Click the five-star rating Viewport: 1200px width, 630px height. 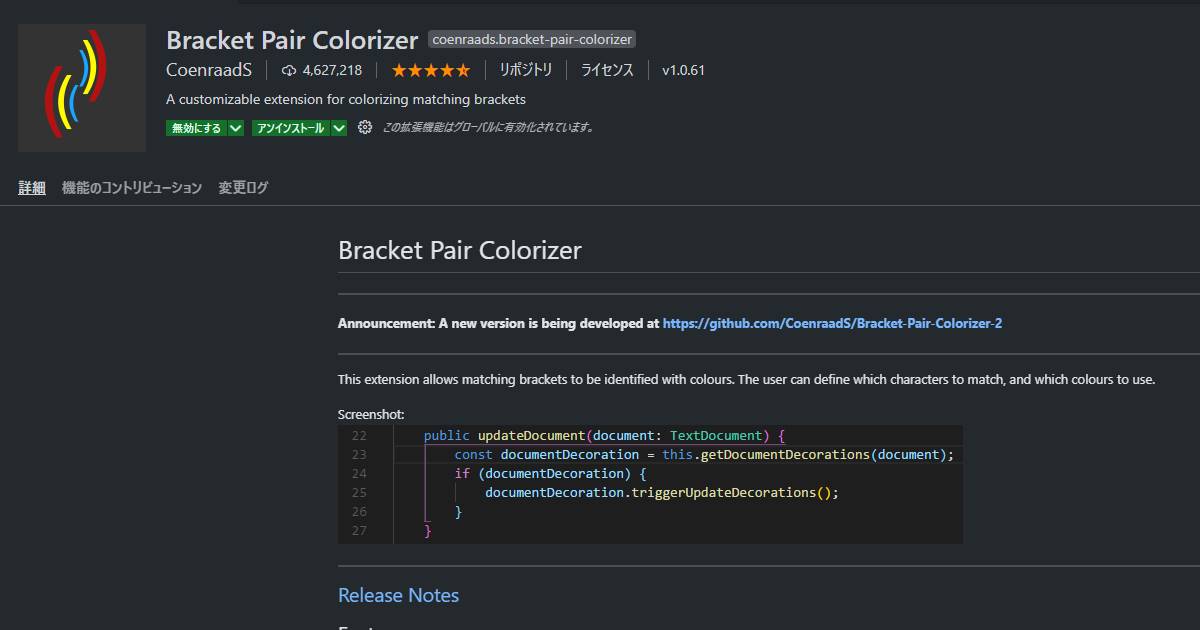pos(430,70)
